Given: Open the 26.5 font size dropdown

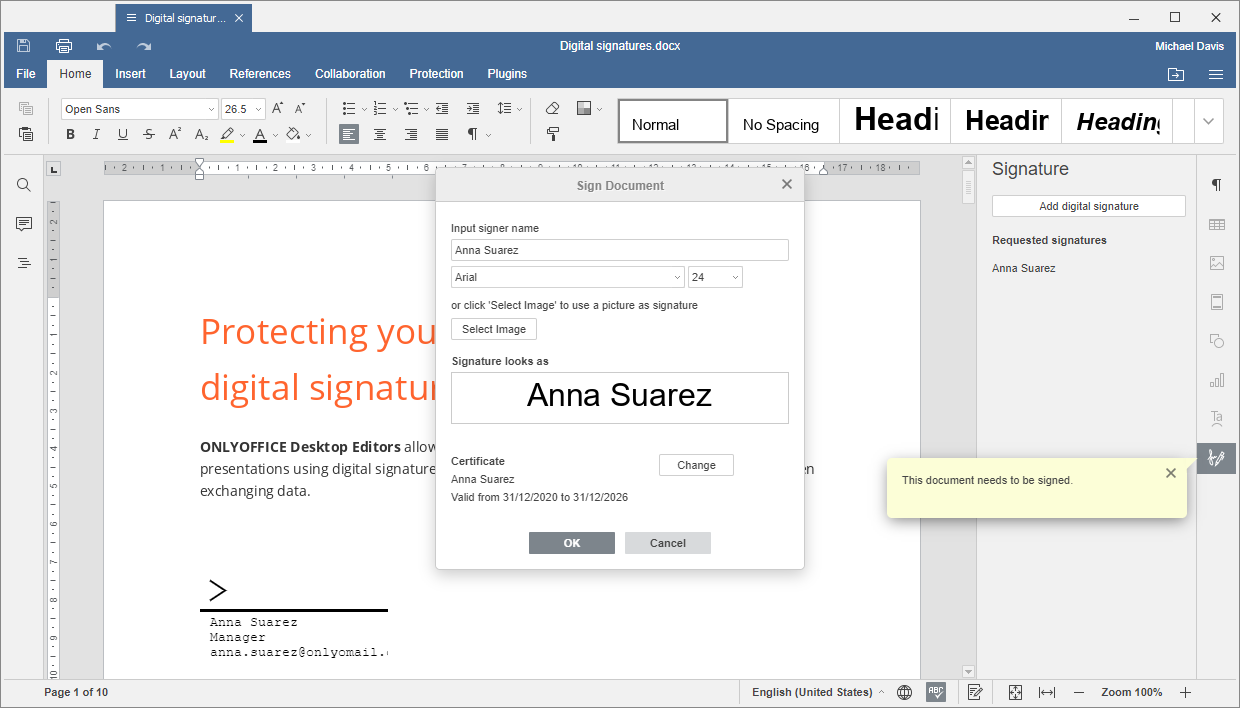Looking at the screenshot, I should coord(259,109).
